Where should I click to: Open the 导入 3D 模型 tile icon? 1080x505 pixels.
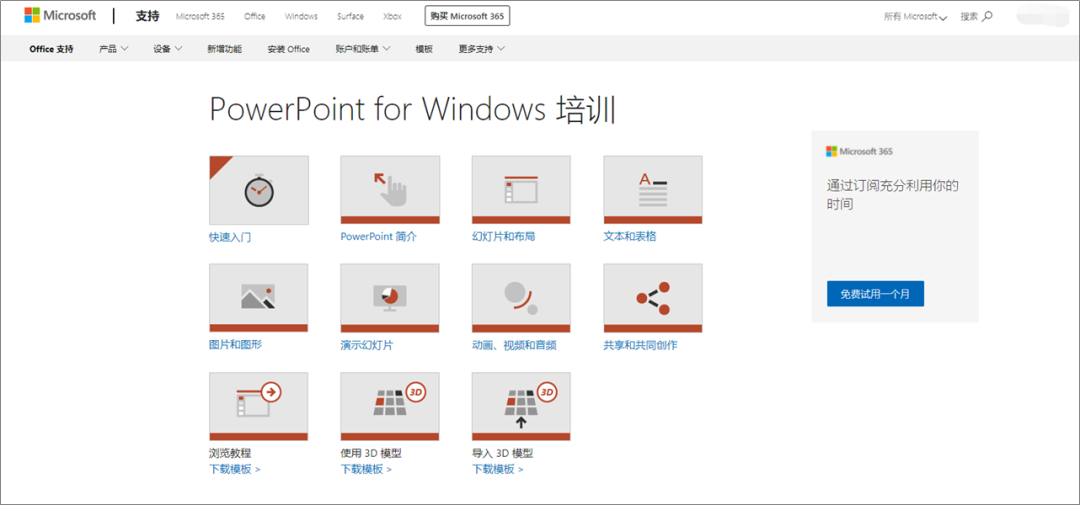521,406
